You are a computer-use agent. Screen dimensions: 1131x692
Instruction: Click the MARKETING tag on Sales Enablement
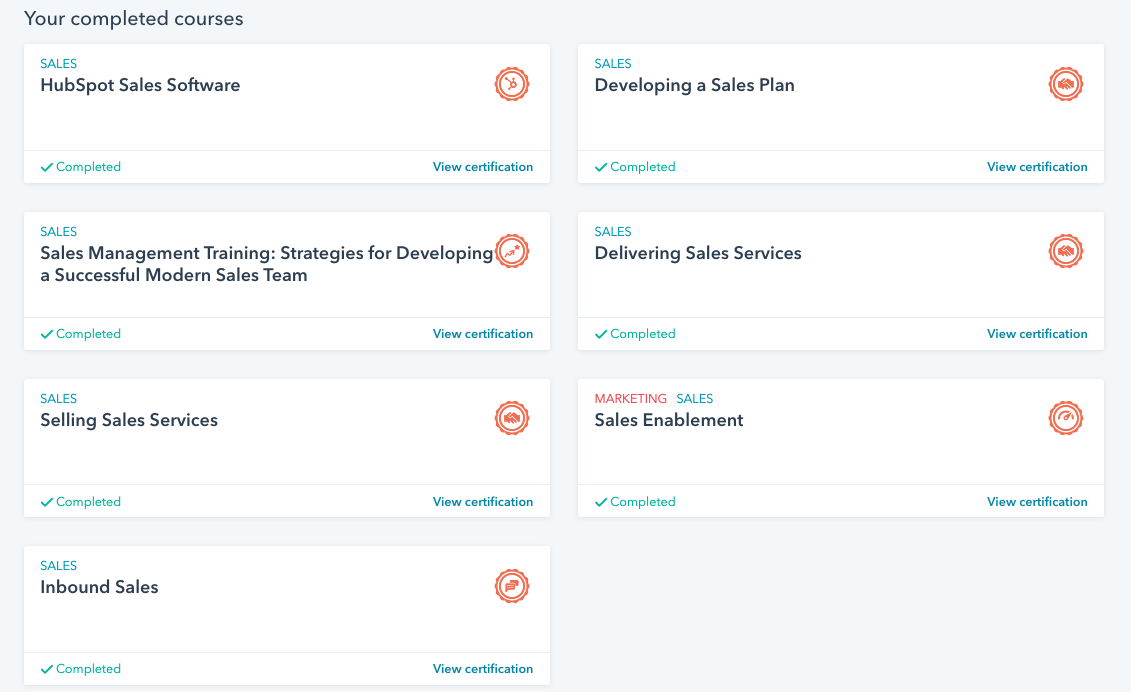(630, 399)
